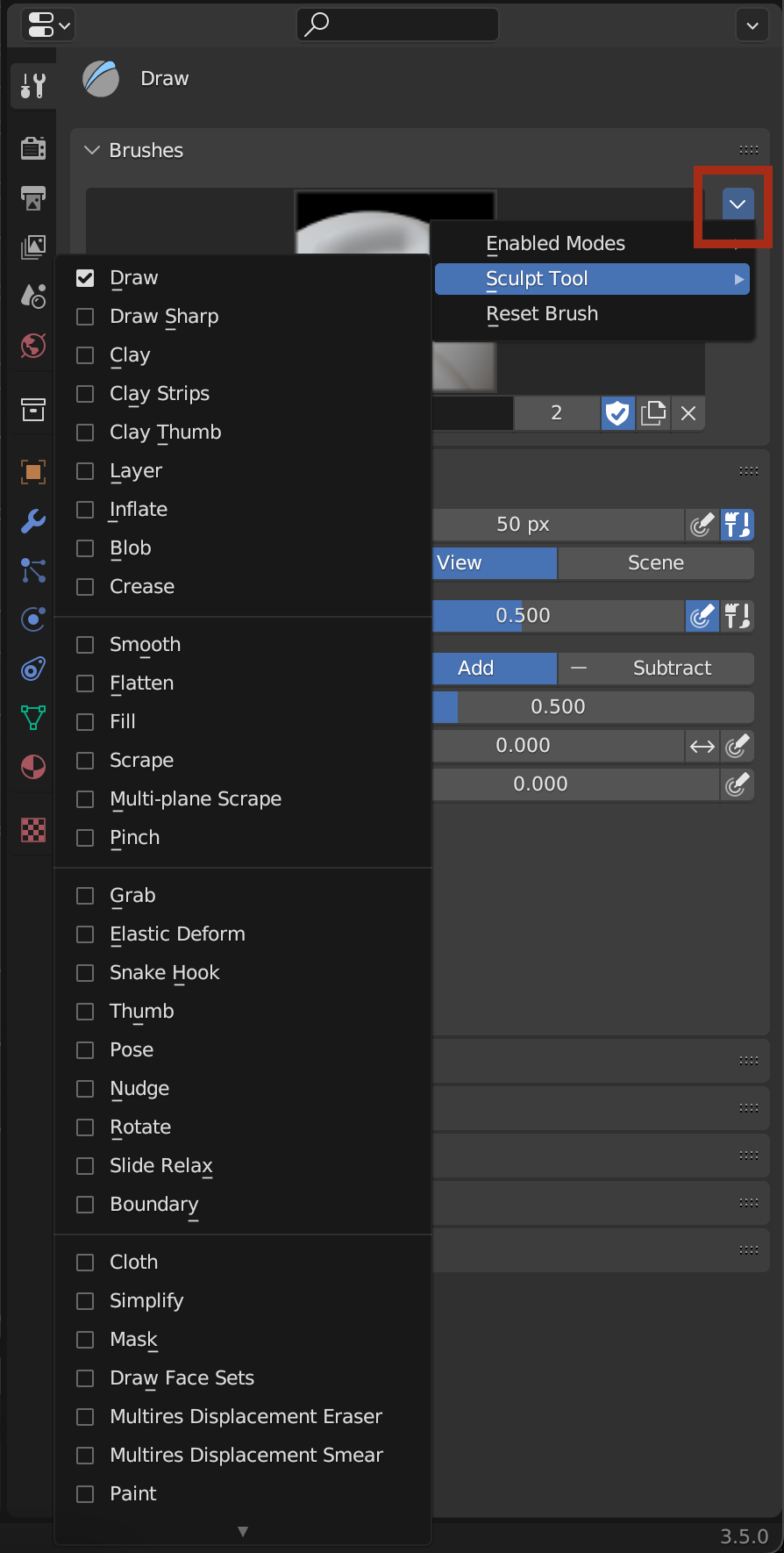The width and height of the screenshot is (784, 1553).
Task: Set radius unit to View
Action: pyautogui.click(x=495, y=563)
